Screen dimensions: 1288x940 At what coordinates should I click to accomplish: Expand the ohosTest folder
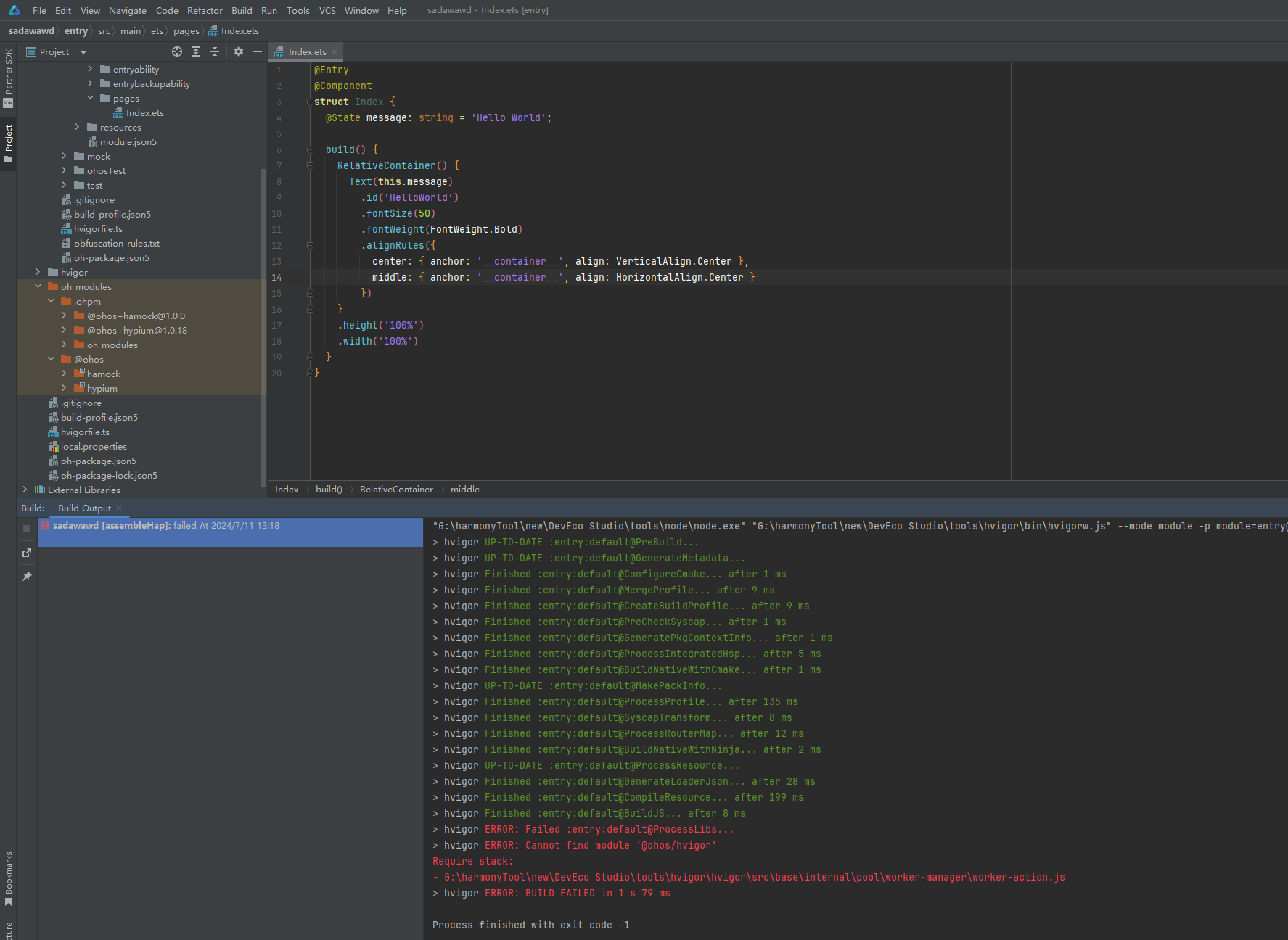[x=64, y=170]
